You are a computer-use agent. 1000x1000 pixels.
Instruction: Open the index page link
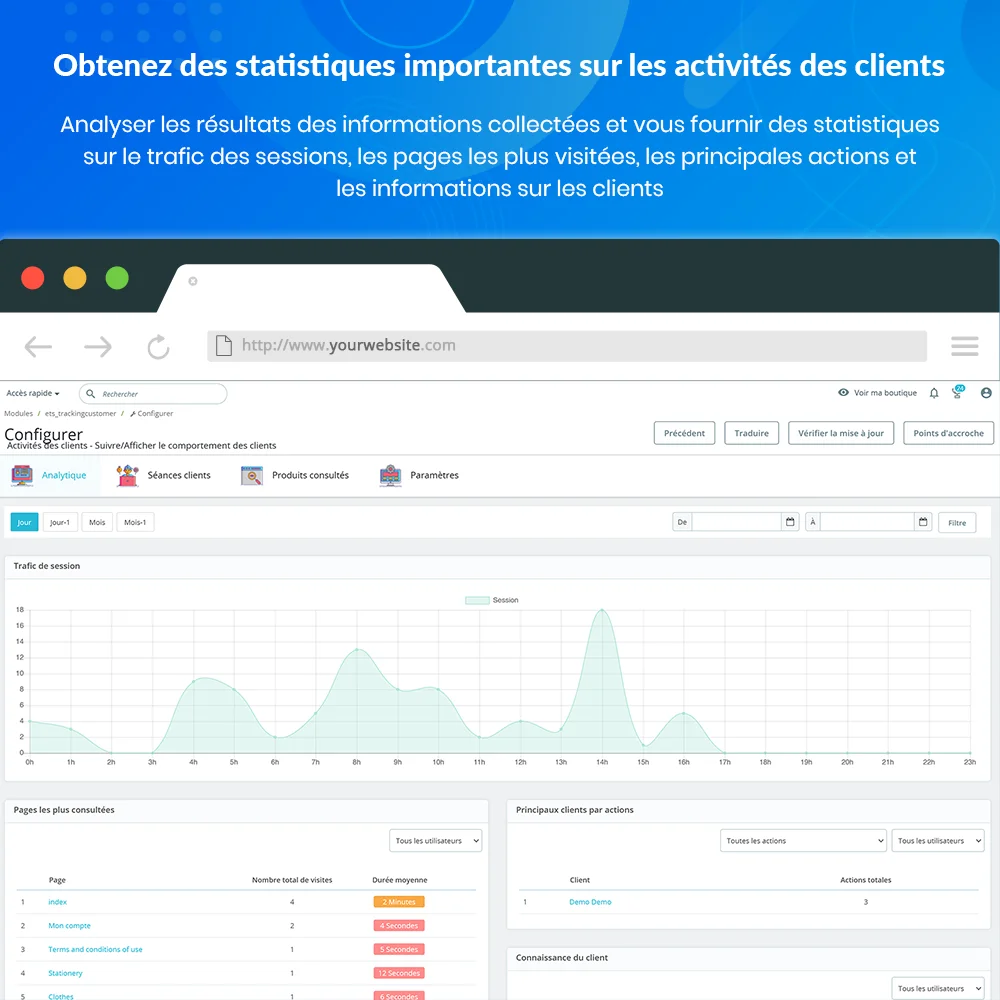pyautogui.click(x=57, y=902)
